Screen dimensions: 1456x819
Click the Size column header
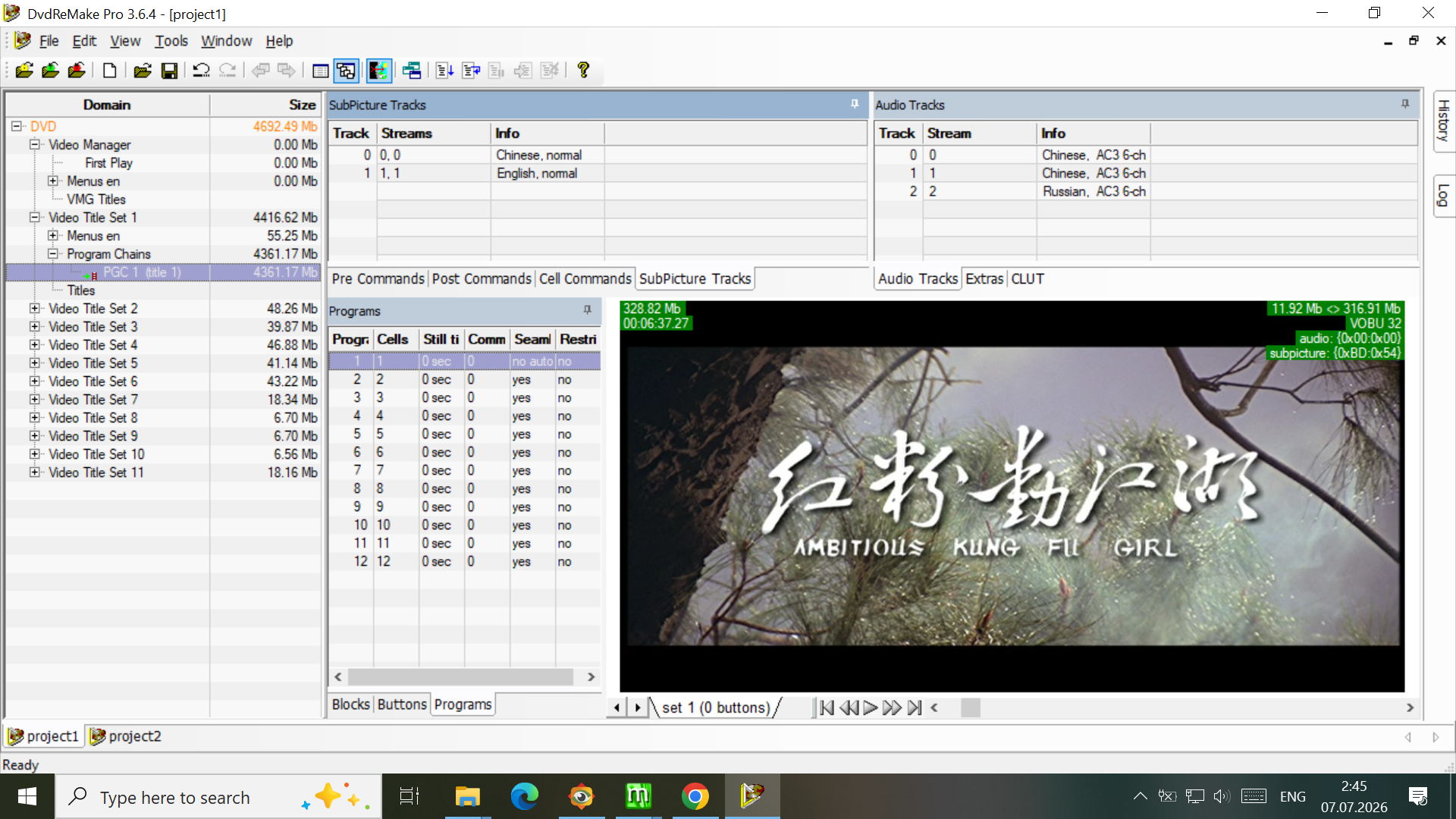265,105
